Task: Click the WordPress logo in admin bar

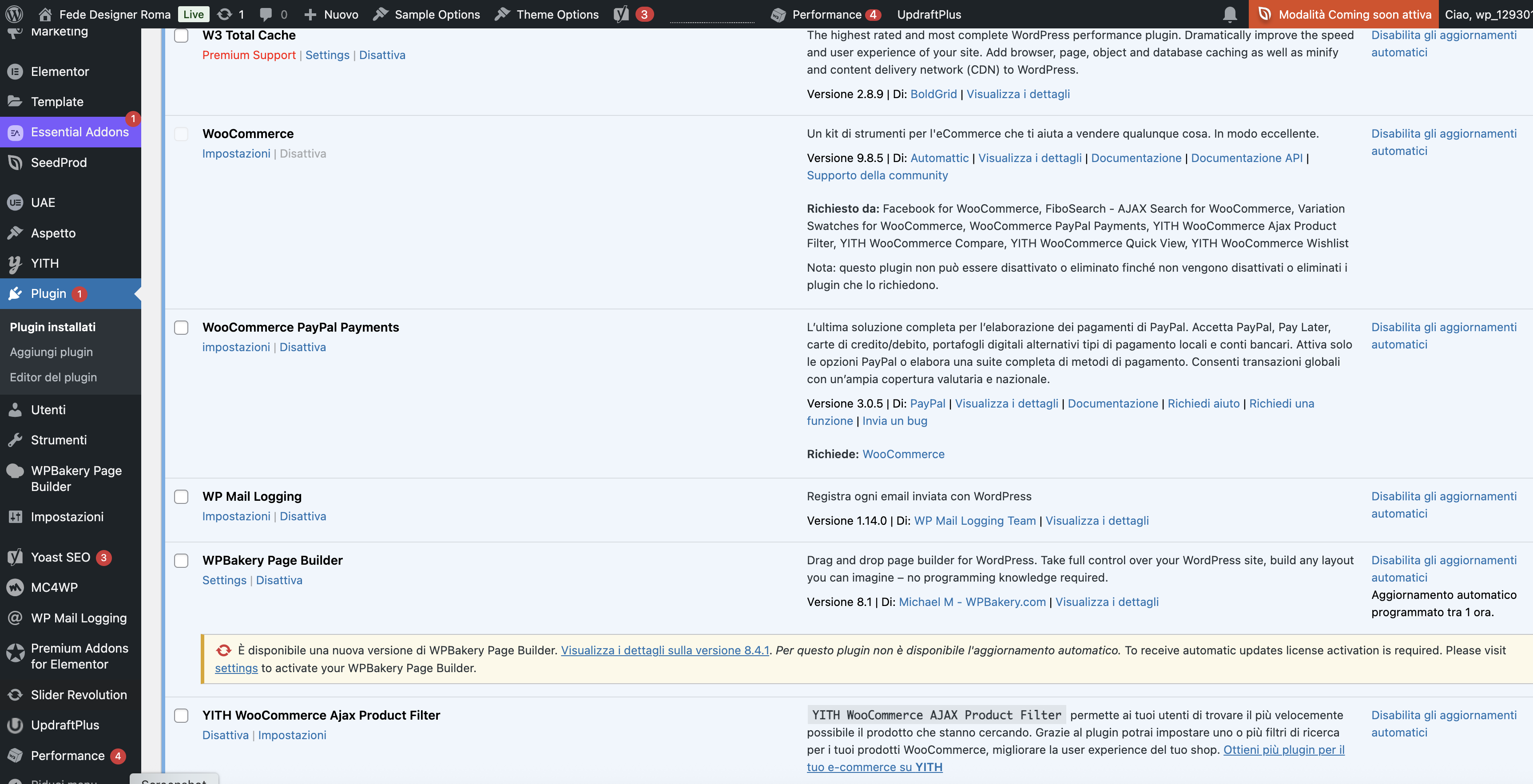Action: (x=14, y=14)
